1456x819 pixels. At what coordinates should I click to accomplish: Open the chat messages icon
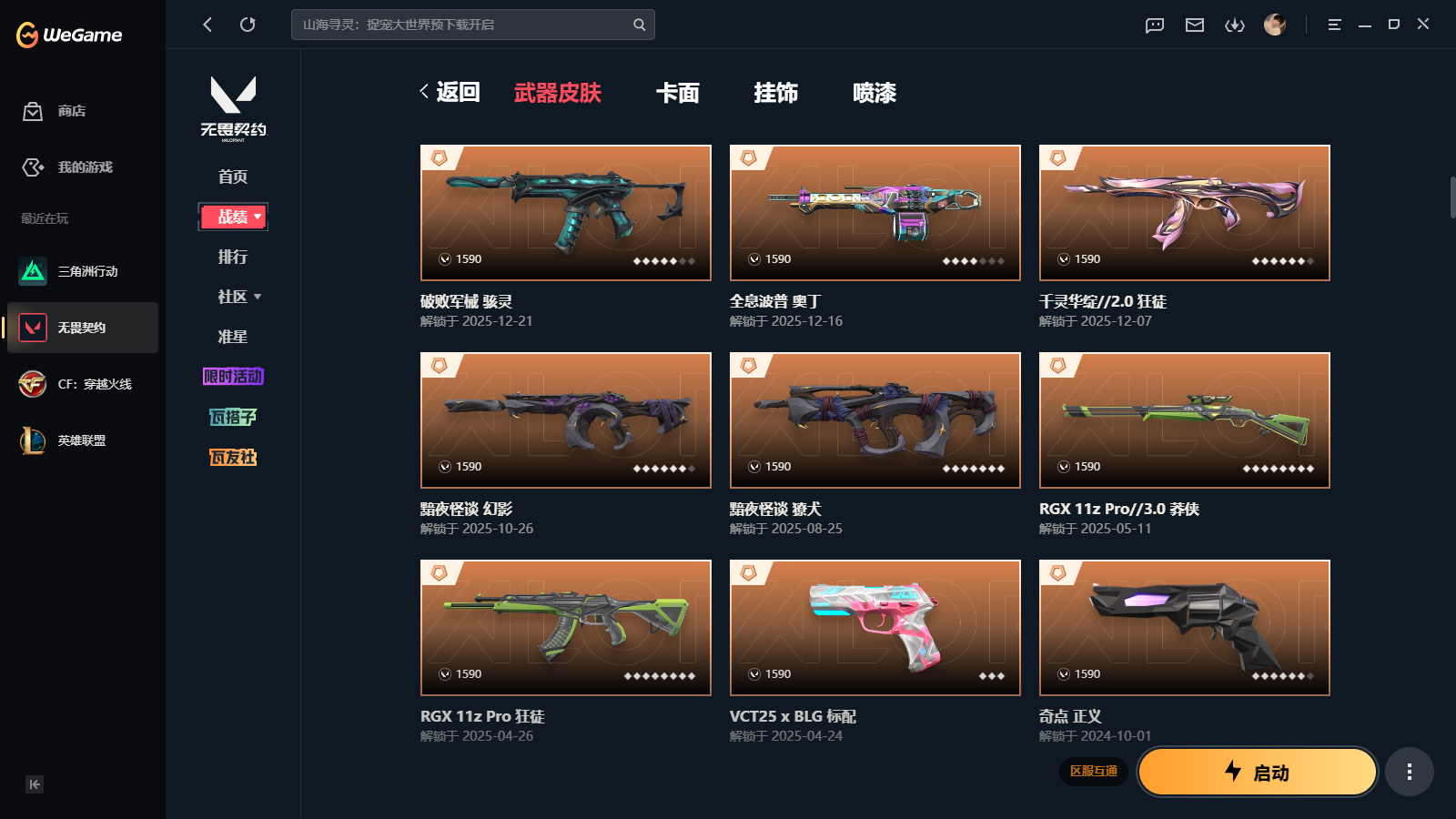point(1155,25)
